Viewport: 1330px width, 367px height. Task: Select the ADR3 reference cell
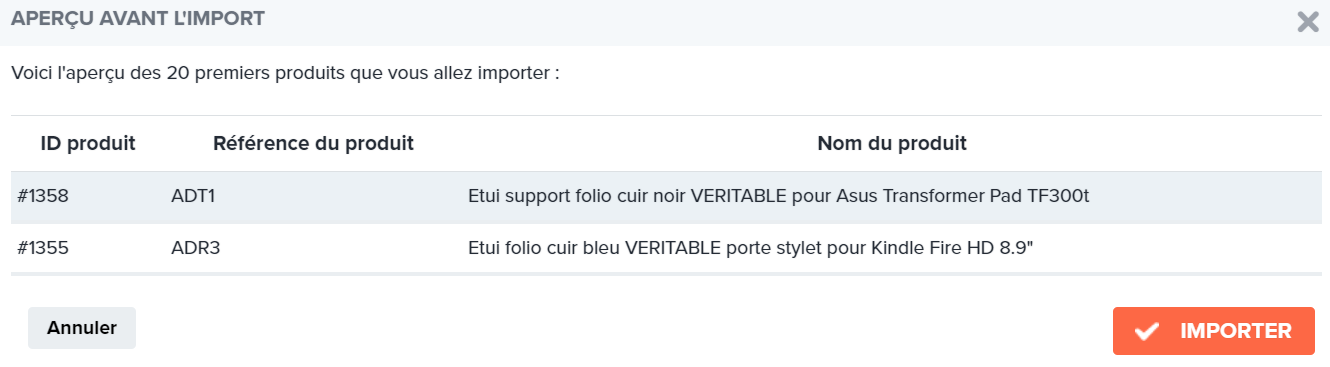coord(195,248)
